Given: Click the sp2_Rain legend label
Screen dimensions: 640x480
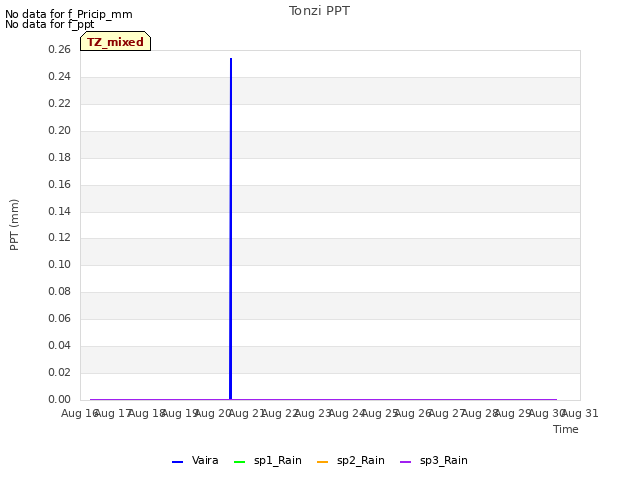Looking at the screenshot, I should tap(360, 460).
